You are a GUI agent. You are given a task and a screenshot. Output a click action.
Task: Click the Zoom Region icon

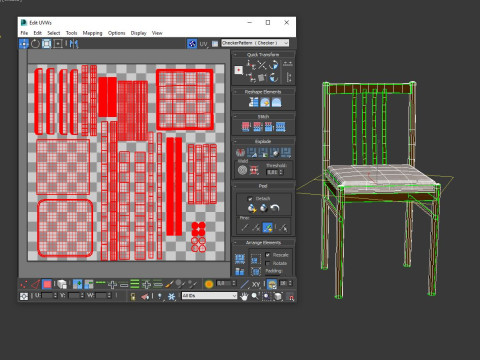click(267, 296)
